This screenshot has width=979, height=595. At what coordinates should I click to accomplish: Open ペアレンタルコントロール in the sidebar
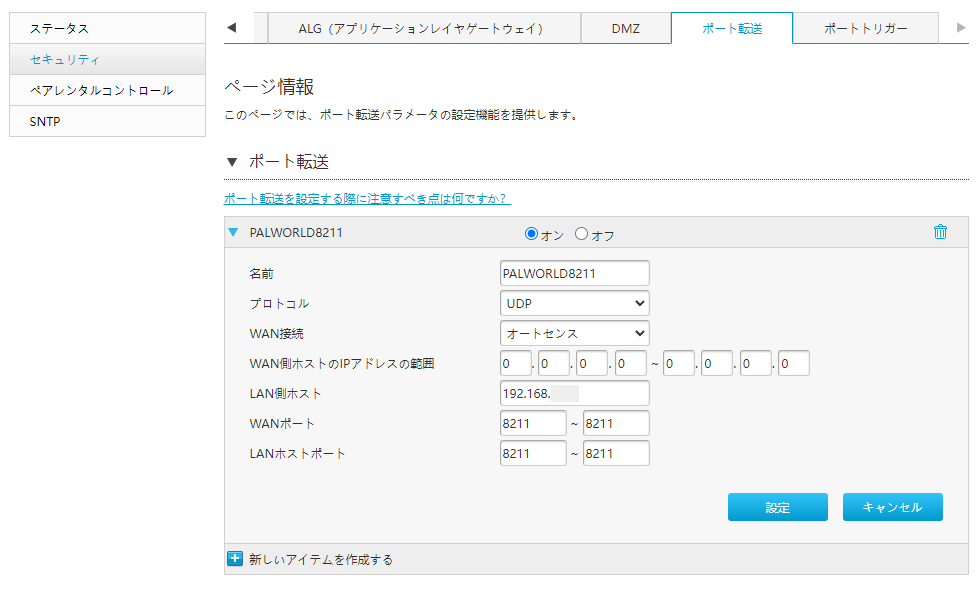107,91
